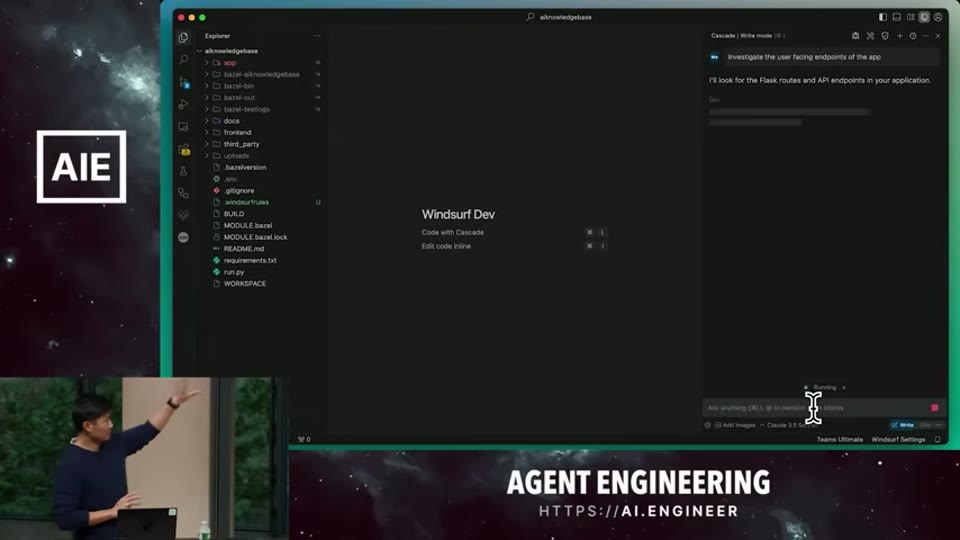Open the bottom-most round activity bar icon

[x=183, y=237]
